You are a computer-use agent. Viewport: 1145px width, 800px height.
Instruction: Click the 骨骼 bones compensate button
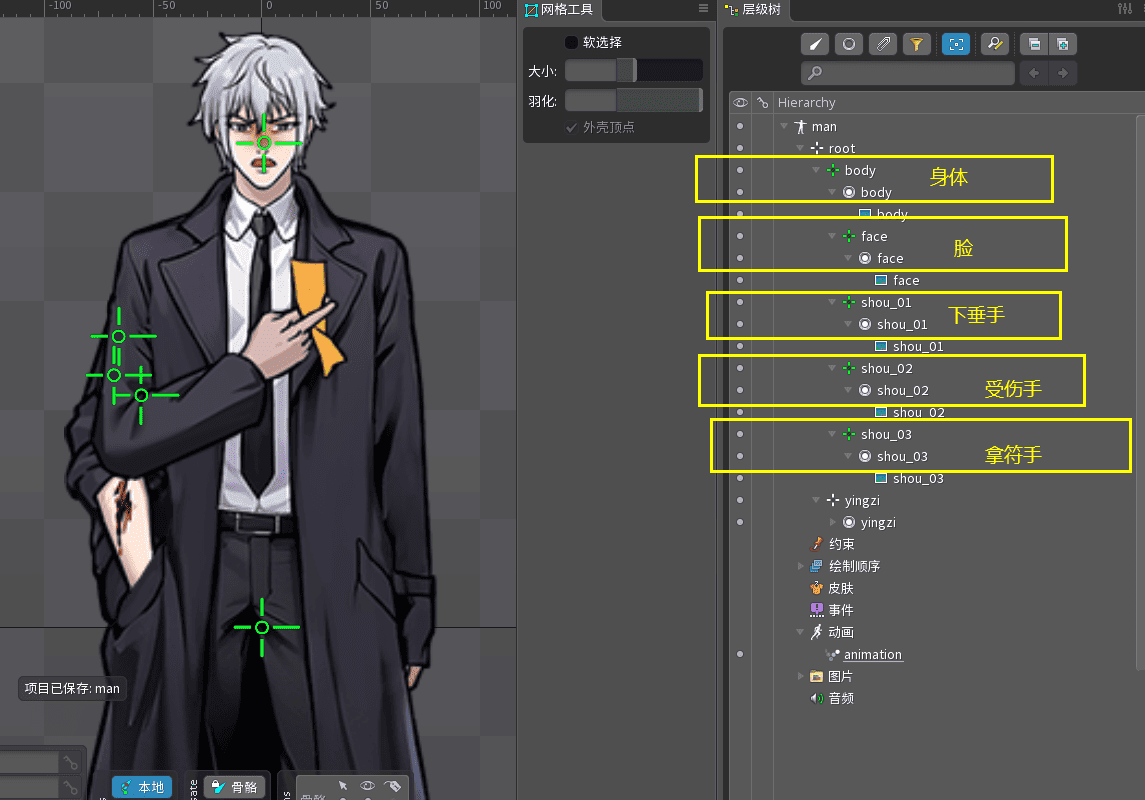(x=236, y=787)
